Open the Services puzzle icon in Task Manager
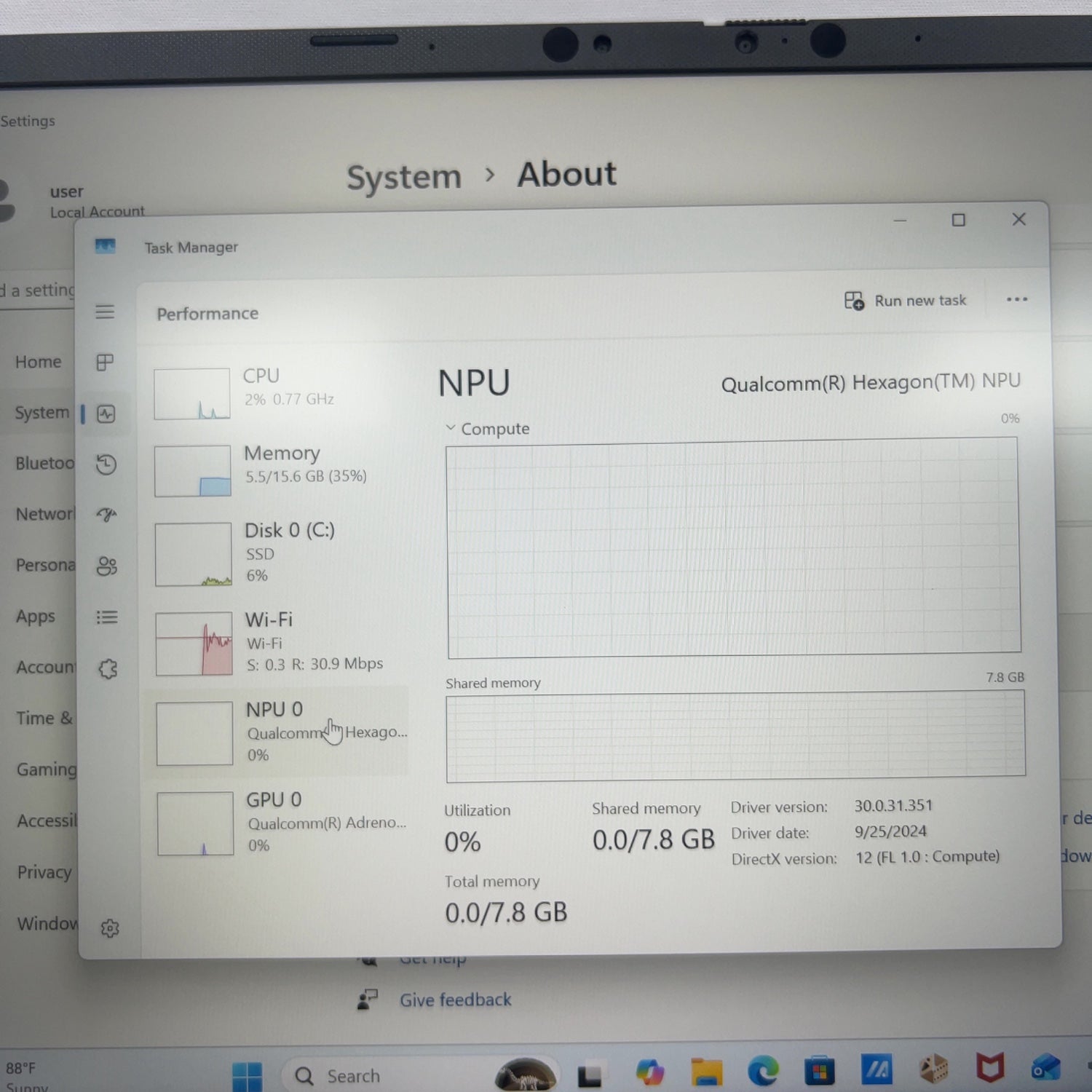 (108, 668)
